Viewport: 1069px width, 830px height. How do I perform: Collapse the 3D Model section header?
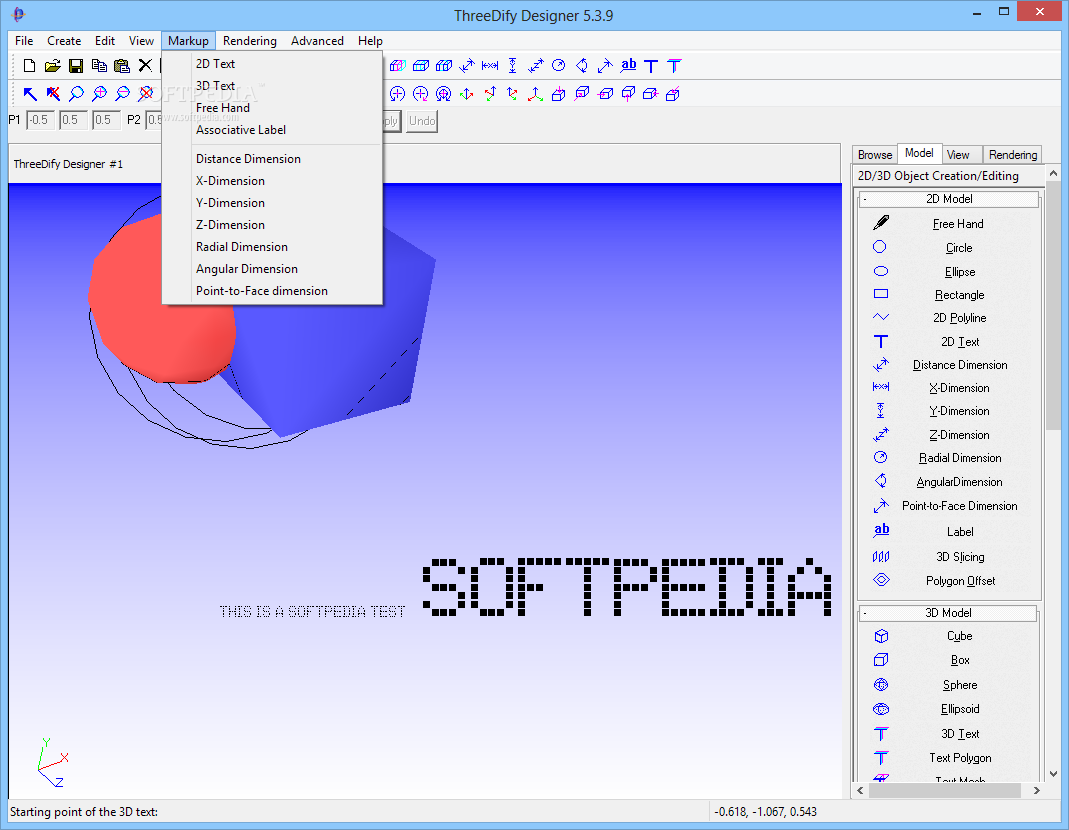949,612
